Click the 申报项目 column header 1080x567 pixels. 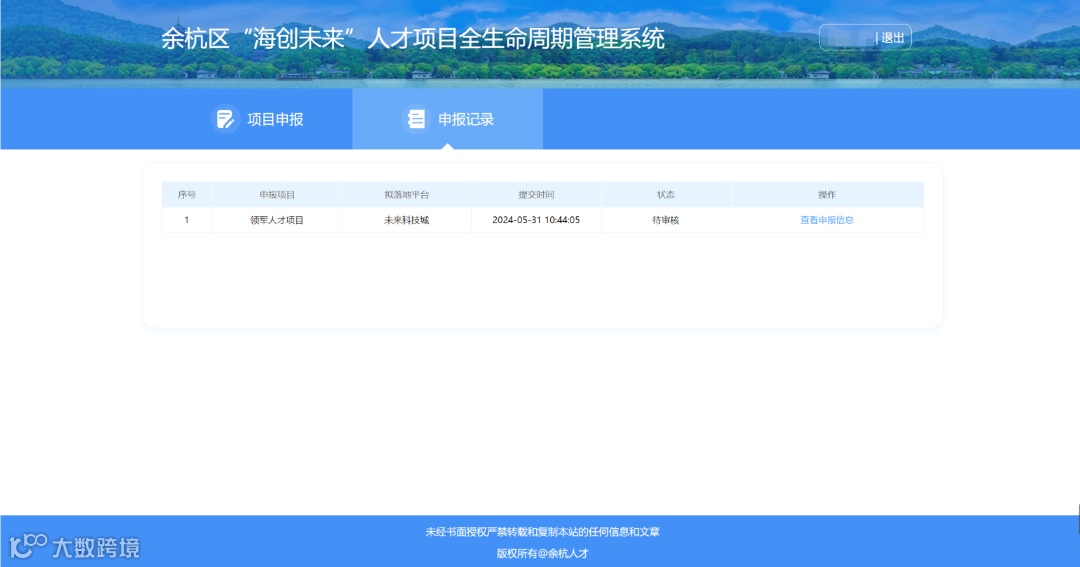[x=277, y=195]
